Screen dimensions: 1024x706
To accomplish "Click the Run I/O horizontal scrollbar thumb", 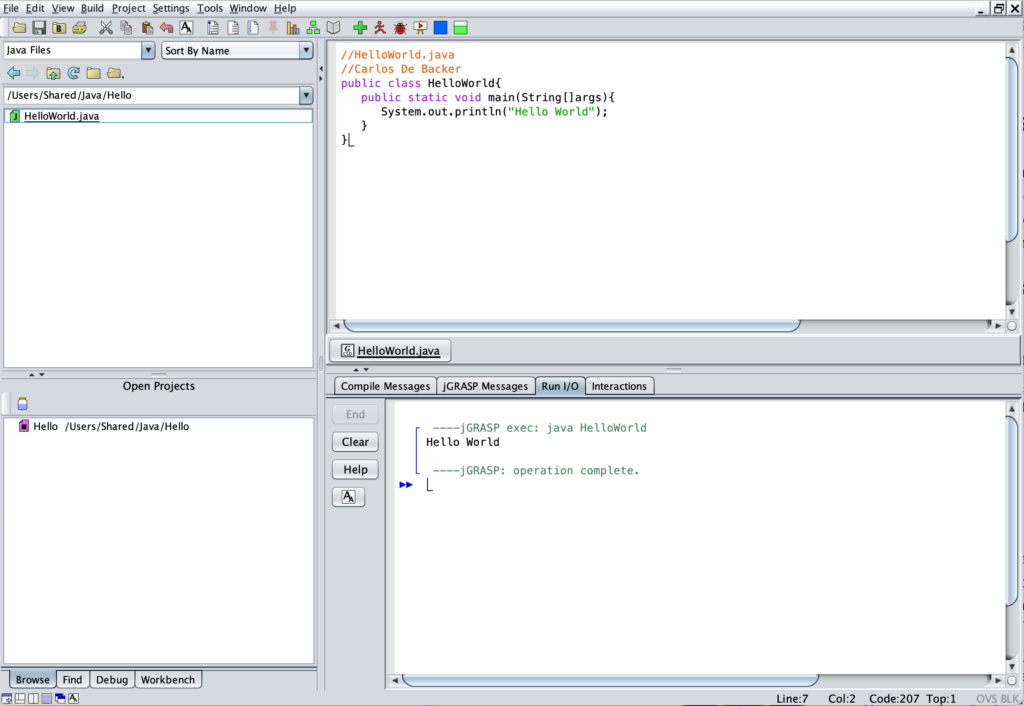I will pos(610,680).
